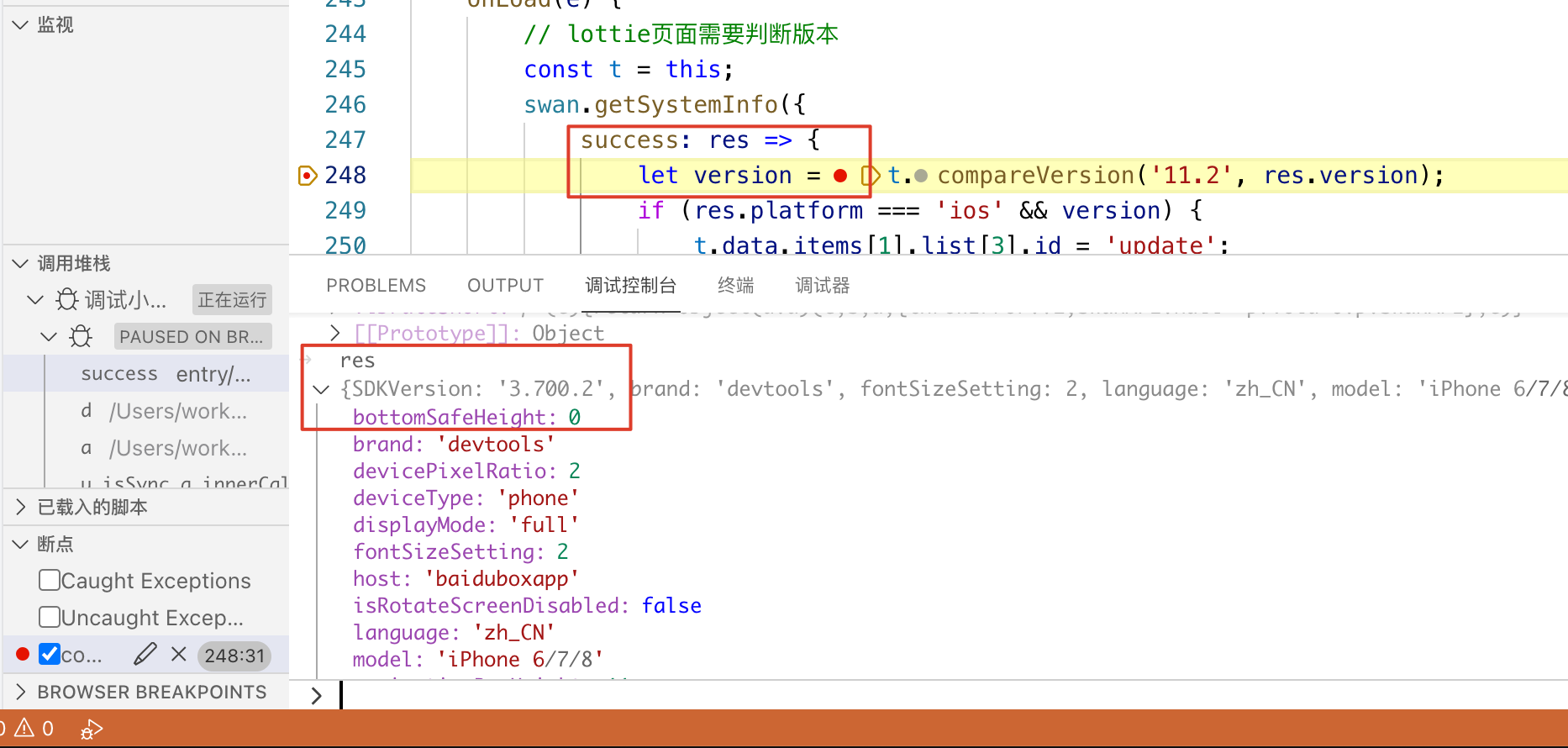Click the debug launch icon in the status bar
The image size is (1568, 748).
point(91,730)
